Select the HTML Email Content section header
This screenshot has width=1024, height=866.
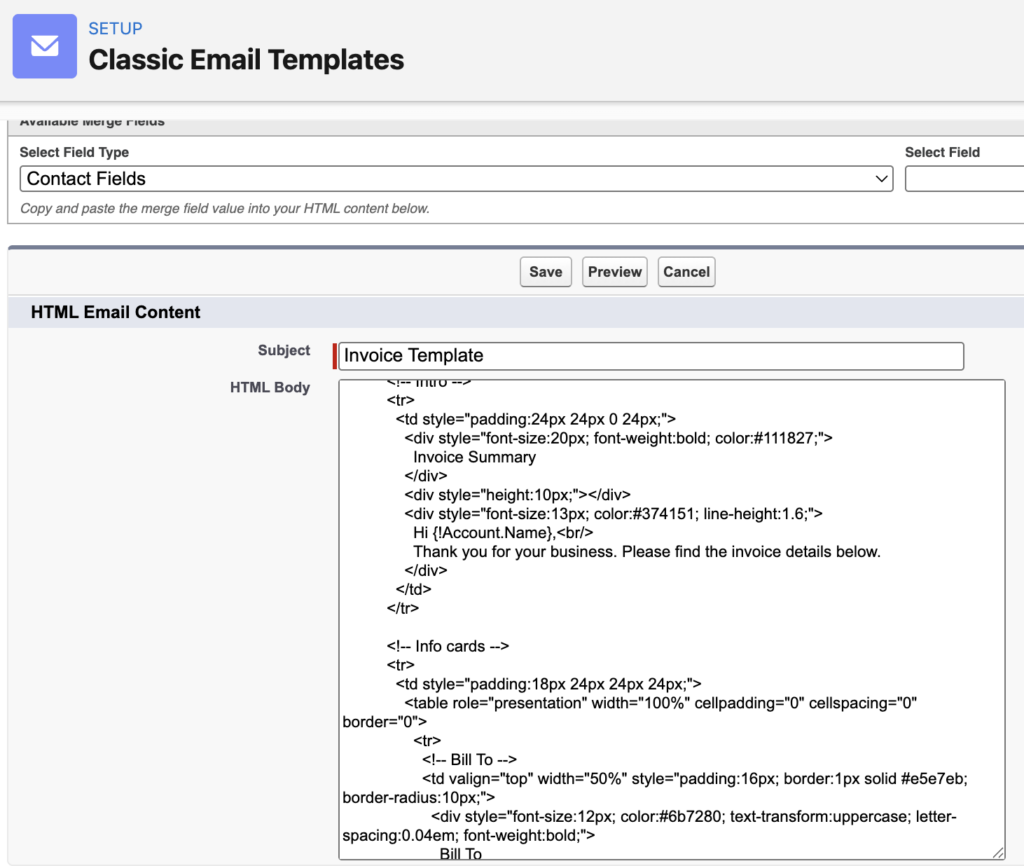click(x=115, y=312)
